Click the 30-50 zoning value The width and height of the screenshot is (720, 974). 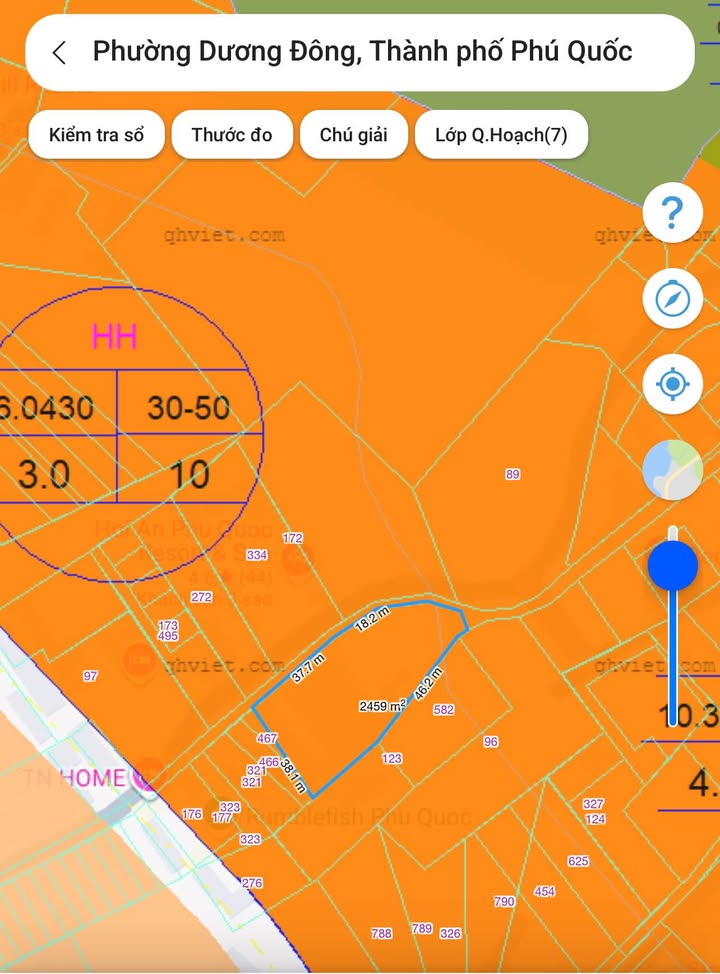coord(189,407)
